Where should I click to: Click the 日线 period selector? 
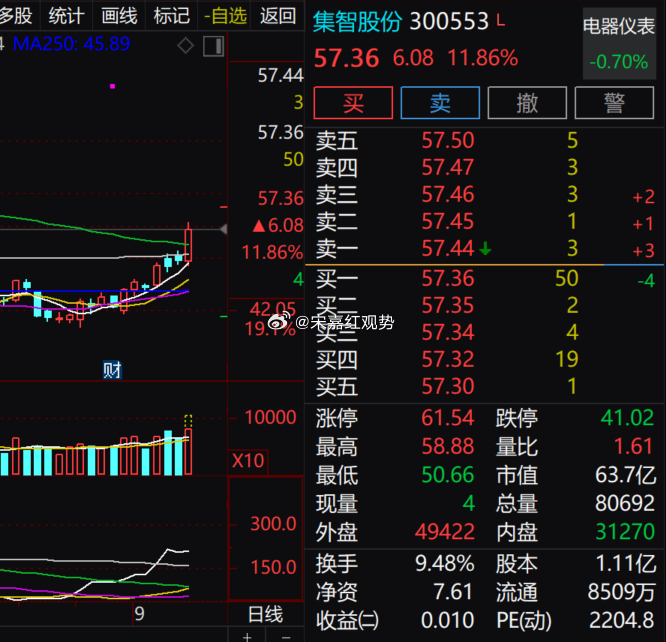tap(265, 614)
